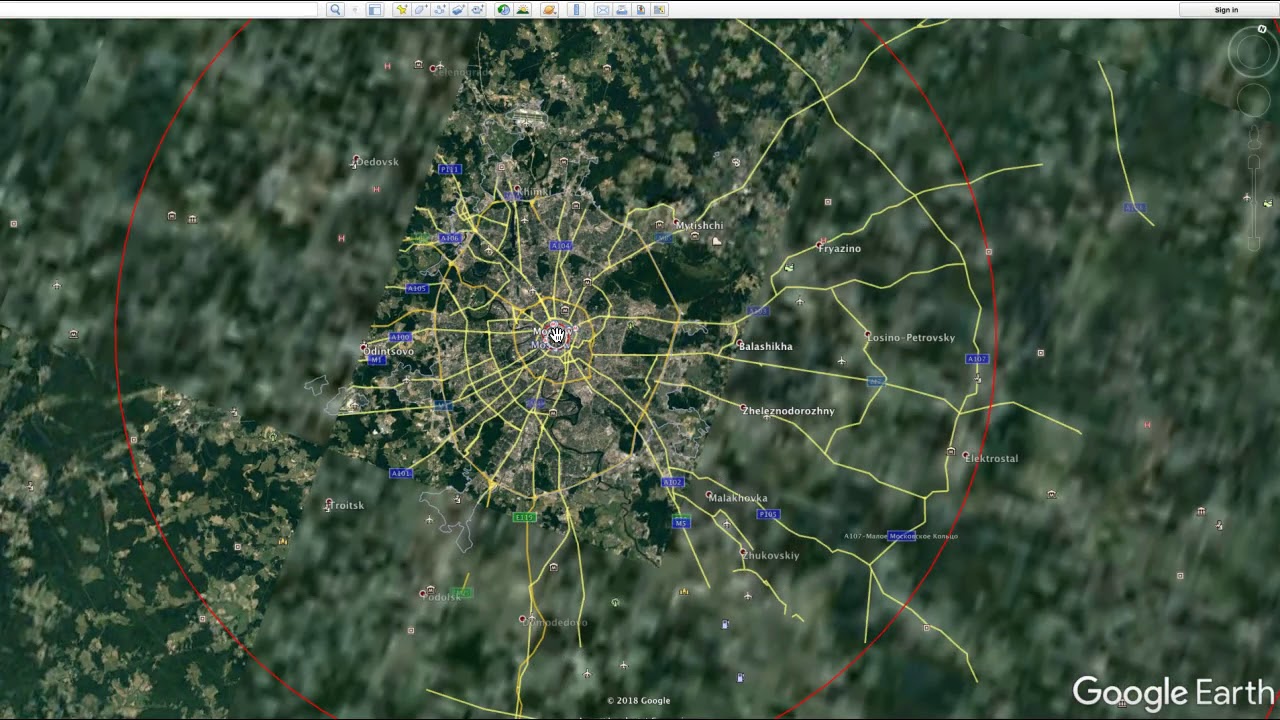Screen dimensions: 1280x720
Task: Click the A101 road shield
Action: (x=401, y=473)
